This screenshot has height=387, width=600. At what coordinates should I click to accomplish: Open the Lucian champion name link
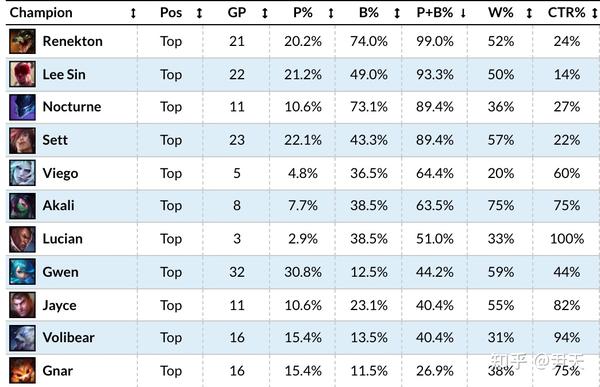(62, 239)
